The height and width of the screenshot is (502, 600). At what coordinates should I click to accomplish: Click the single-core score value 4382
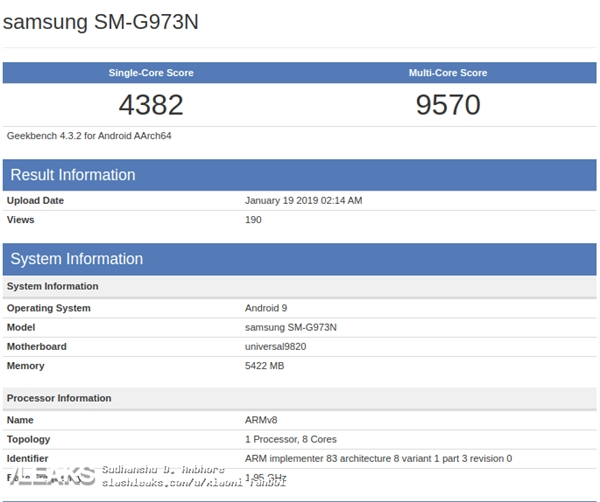pos(151,105)
